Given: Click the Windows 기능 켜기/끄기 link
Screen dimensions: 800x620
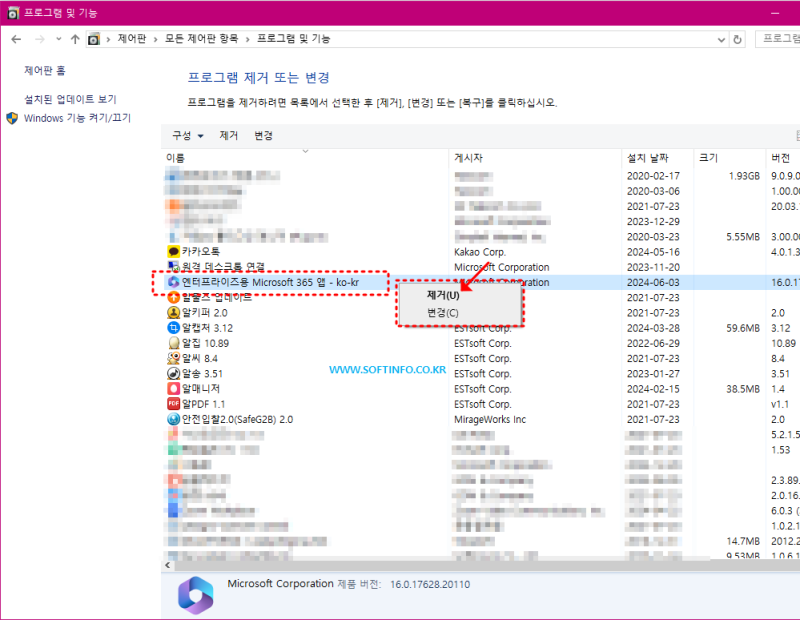Looking at the screenshot, I should point(76,117).
